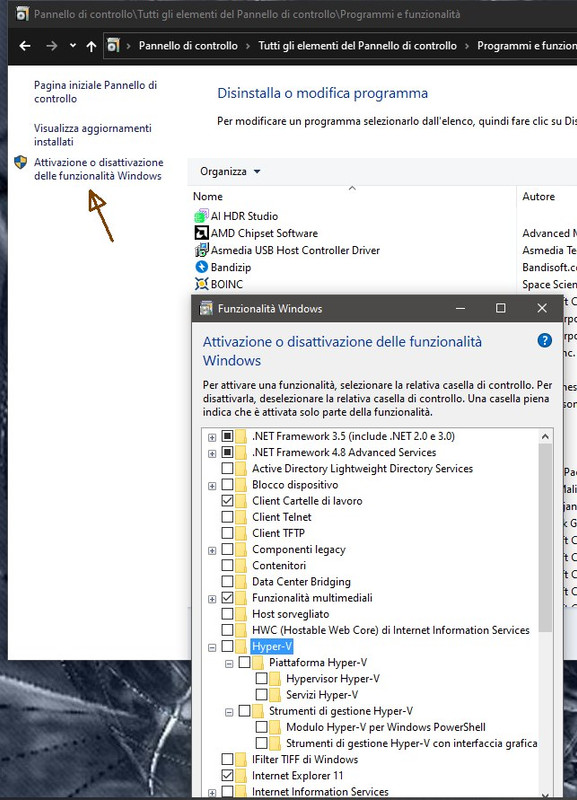The height and width of the screenshot is (800, 577).
Task: Open the Organizza dropdown menu
Action: [230, 171]
